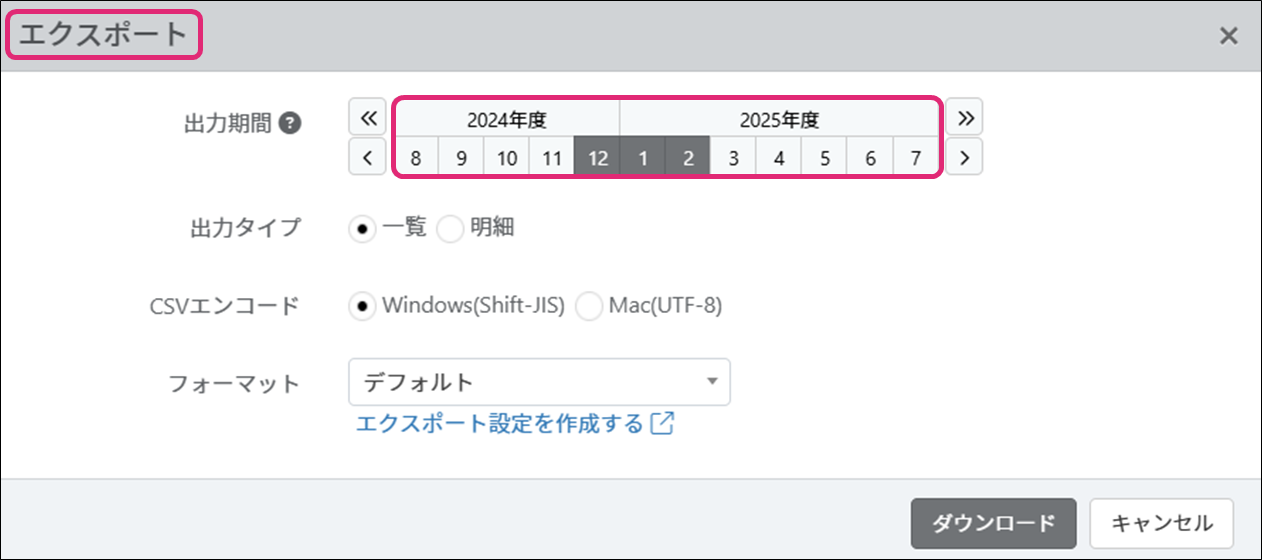Select month 12 in the period selector
The image size is (1262, 560).
tap(597, 158)
